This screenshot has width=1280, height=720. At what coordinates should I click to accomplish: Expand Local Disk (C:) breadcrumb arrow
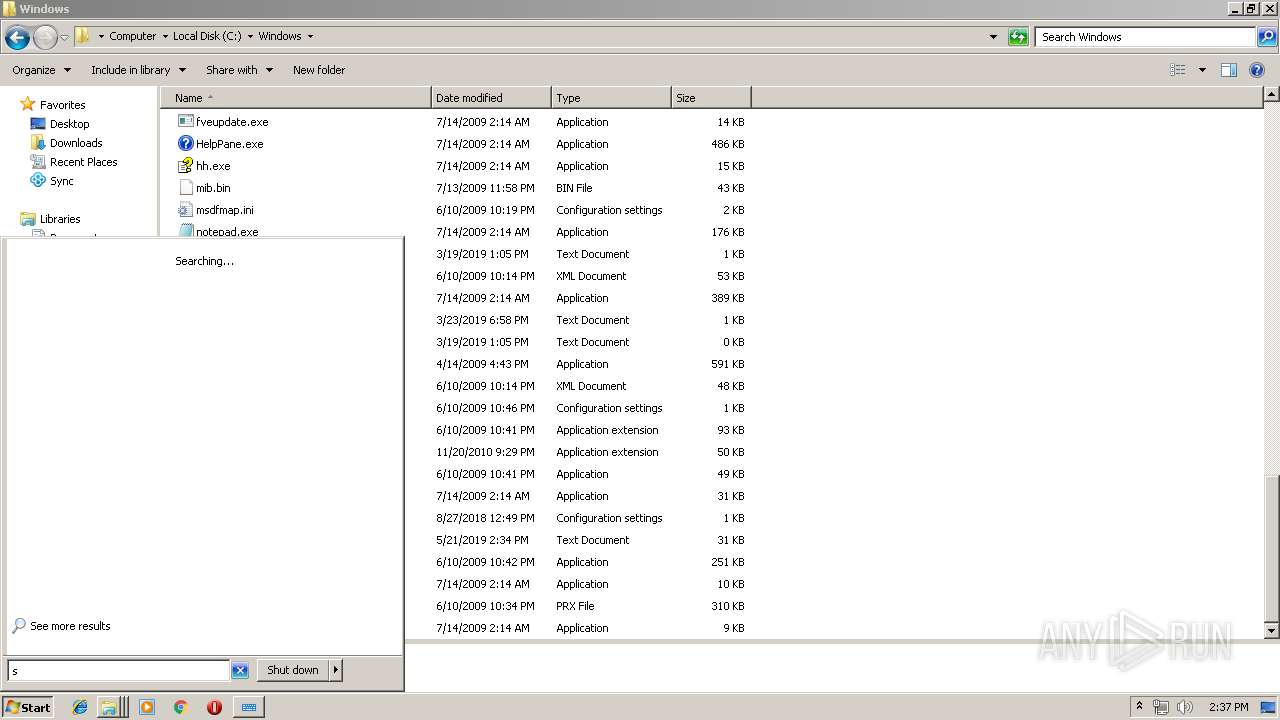(x=250, y=36)
